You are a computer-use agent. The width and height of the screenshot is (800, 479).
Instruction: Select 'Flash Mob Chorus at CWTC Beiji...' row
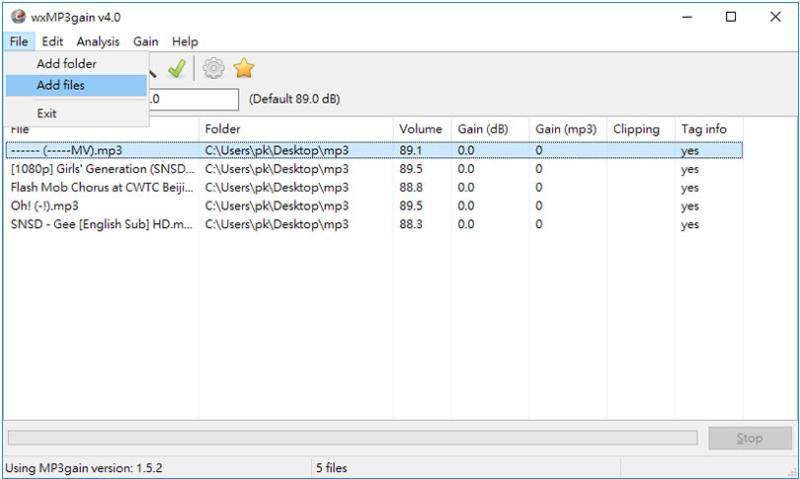pyautogui.click(x=374, y=187)
